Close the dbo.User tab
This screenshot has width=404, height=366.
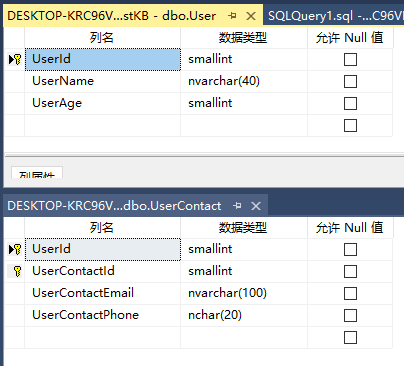(251, 16)
